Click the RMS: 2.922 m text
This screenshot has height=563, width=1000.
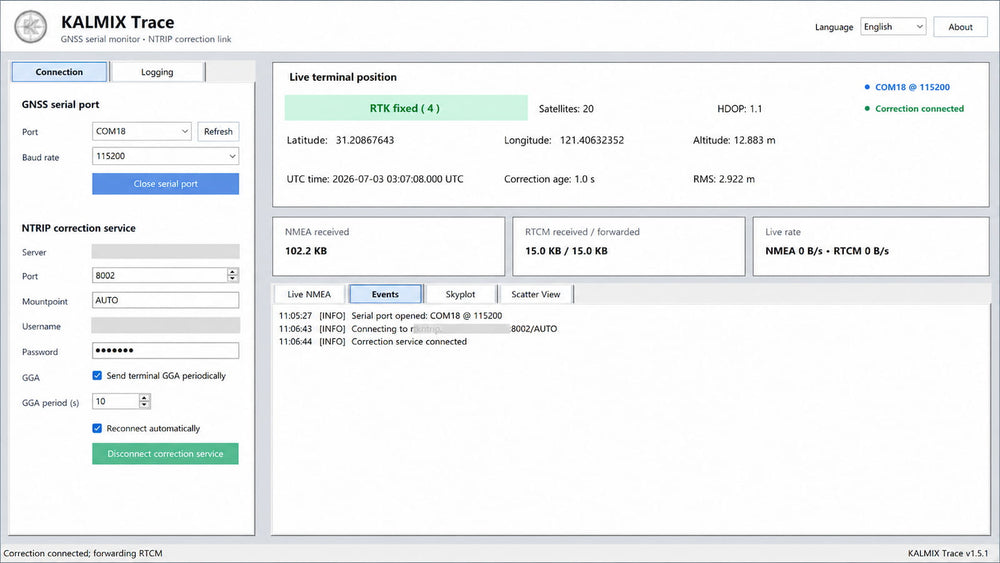724,179
